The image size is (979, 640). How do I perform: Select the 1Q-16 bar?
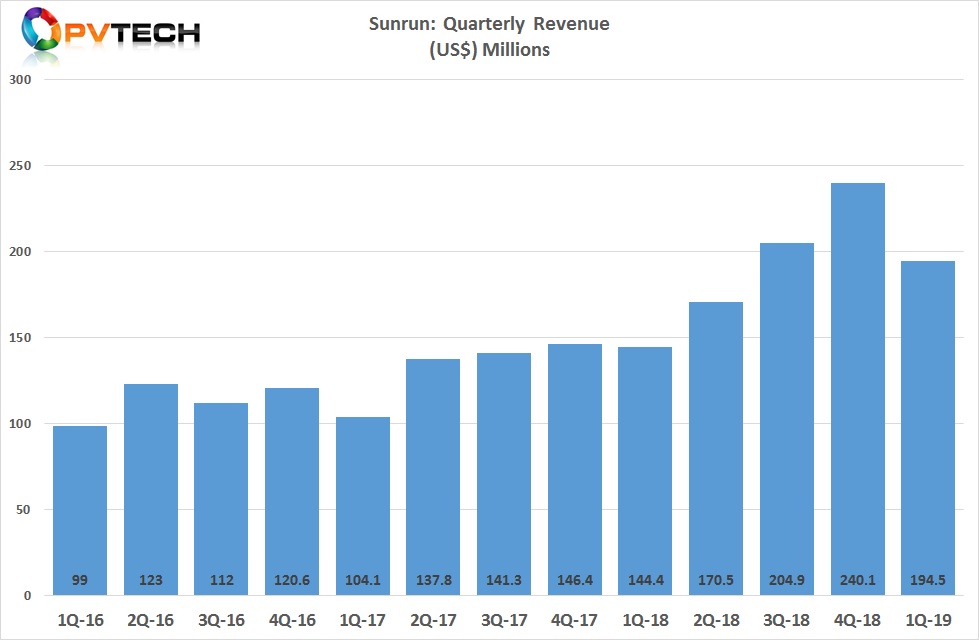tap(80, 510)
